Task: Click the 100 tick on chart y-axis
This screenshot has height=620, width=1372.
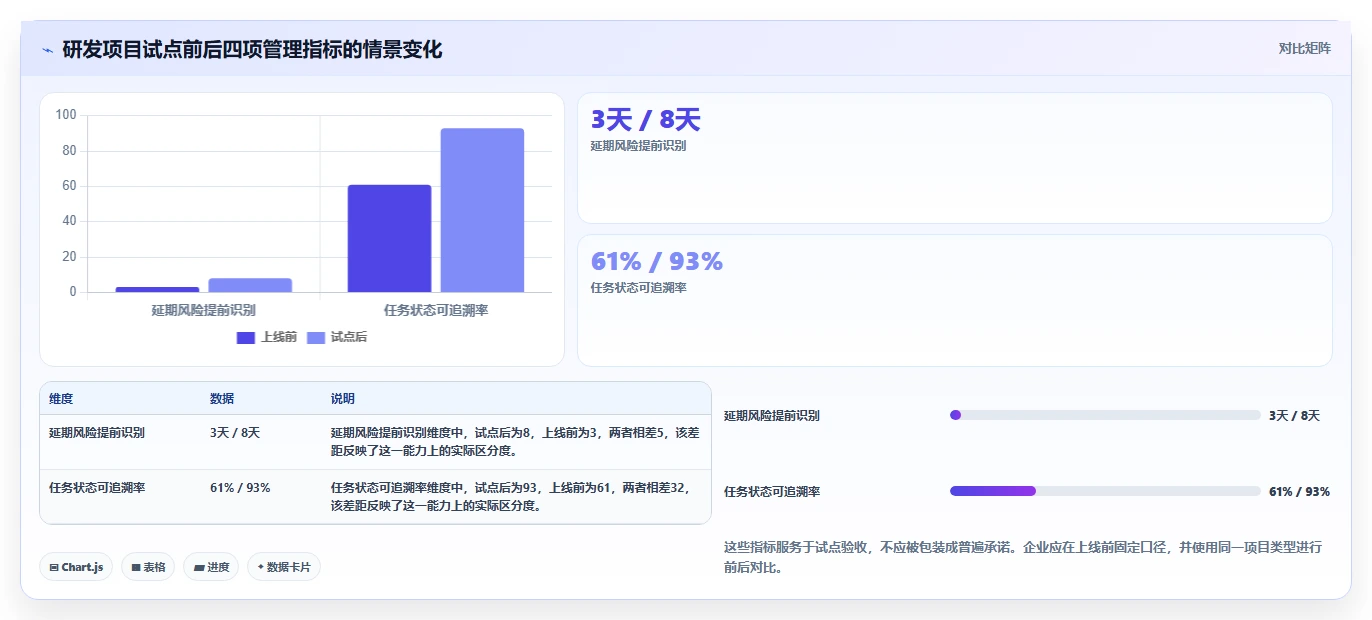Action: coord(66,115)
